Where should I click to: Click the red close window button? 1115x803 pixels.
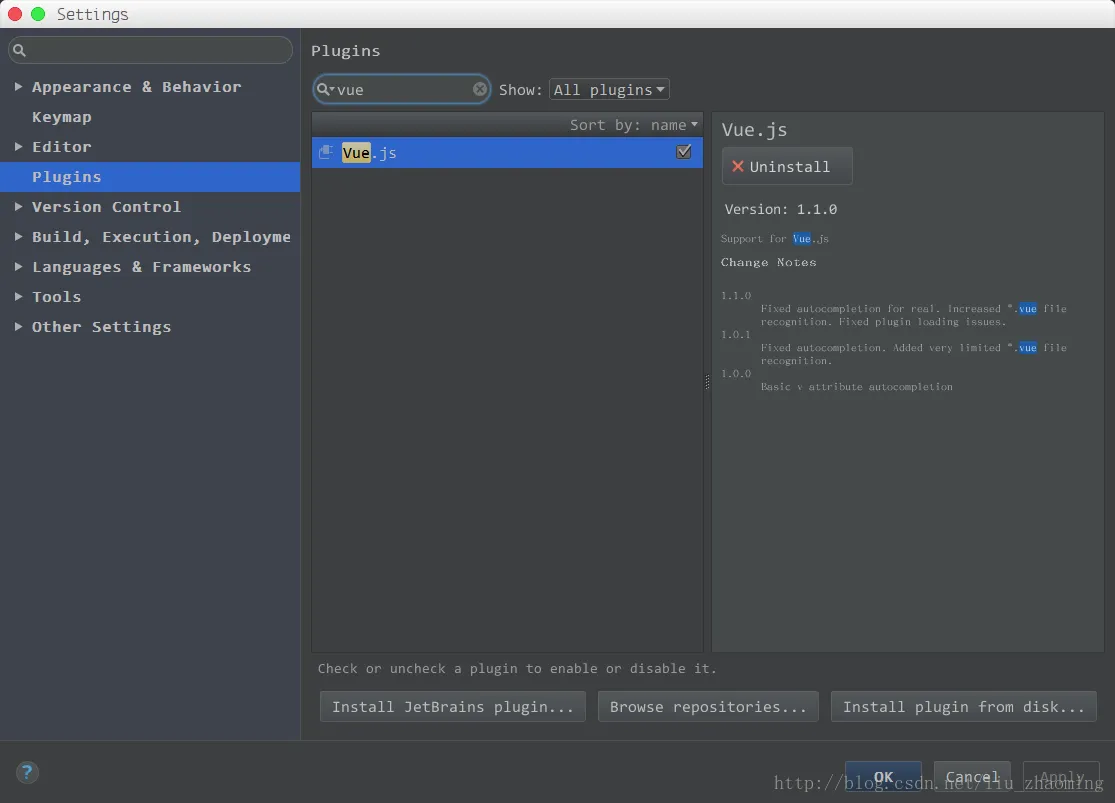(x=15, y=14)
